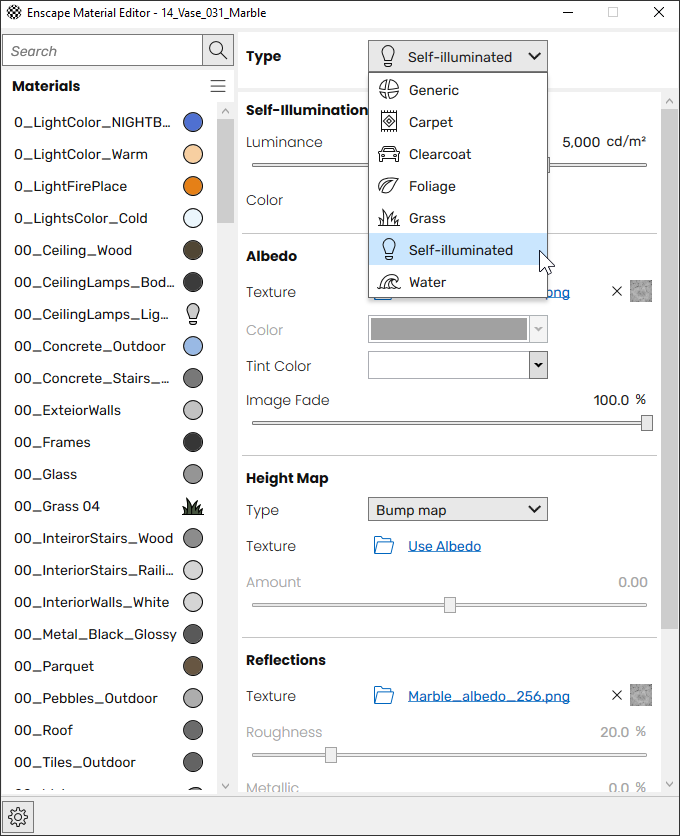This screenshot has width=680, height=836.
Task: Click the properties panel down scroll arrow
Action: pyautogui.click(x=669, y=784)
